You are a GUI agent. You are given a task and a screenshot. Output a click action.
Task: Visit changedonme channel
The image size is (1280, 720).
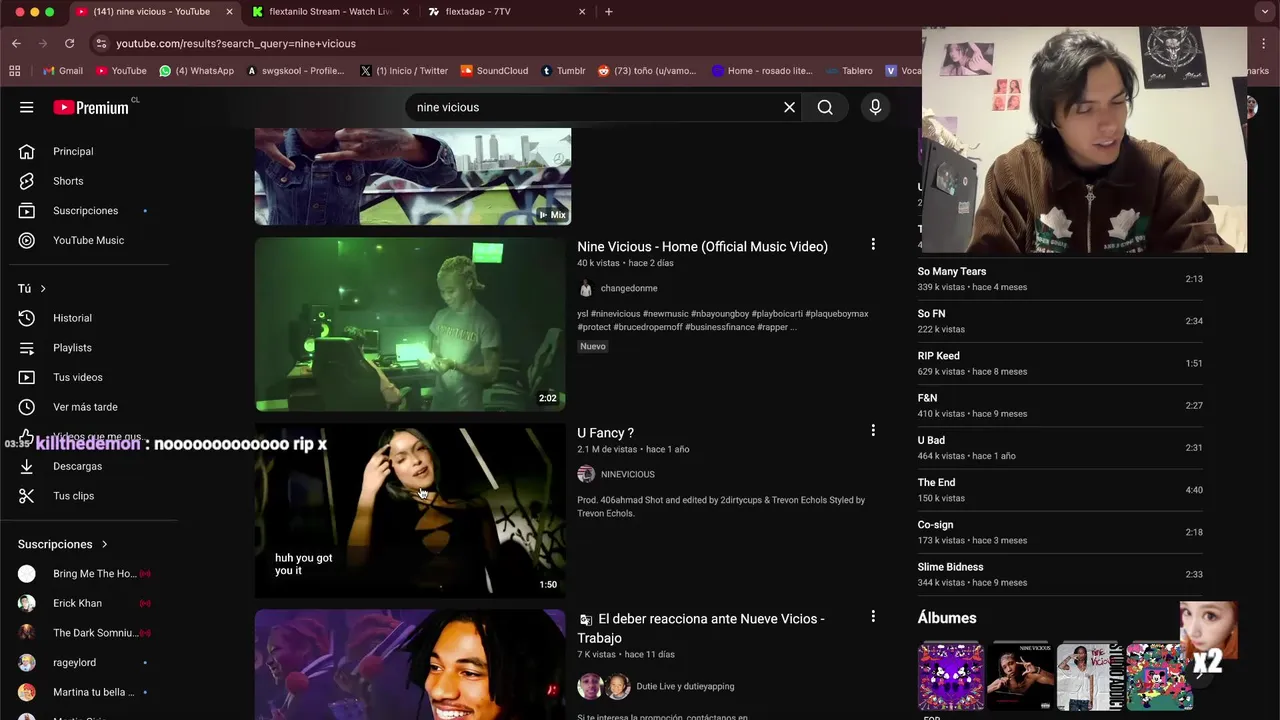[x=629, y=288]
